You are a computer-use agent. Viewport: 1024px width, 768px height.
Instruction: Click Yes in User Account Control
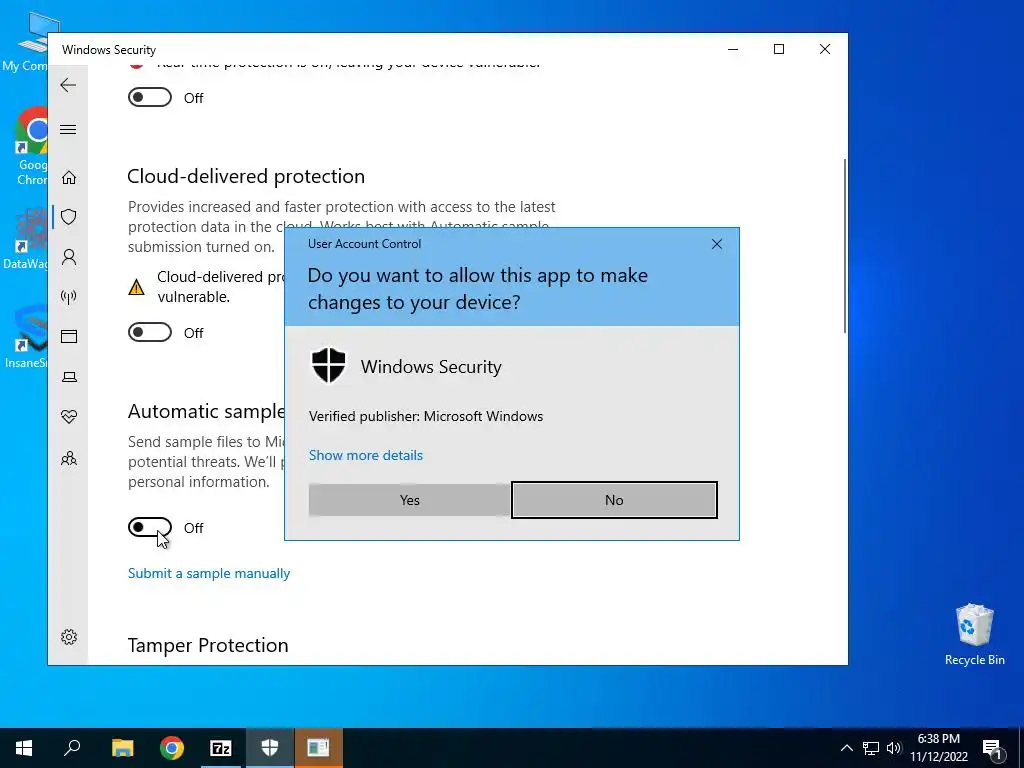409,500
